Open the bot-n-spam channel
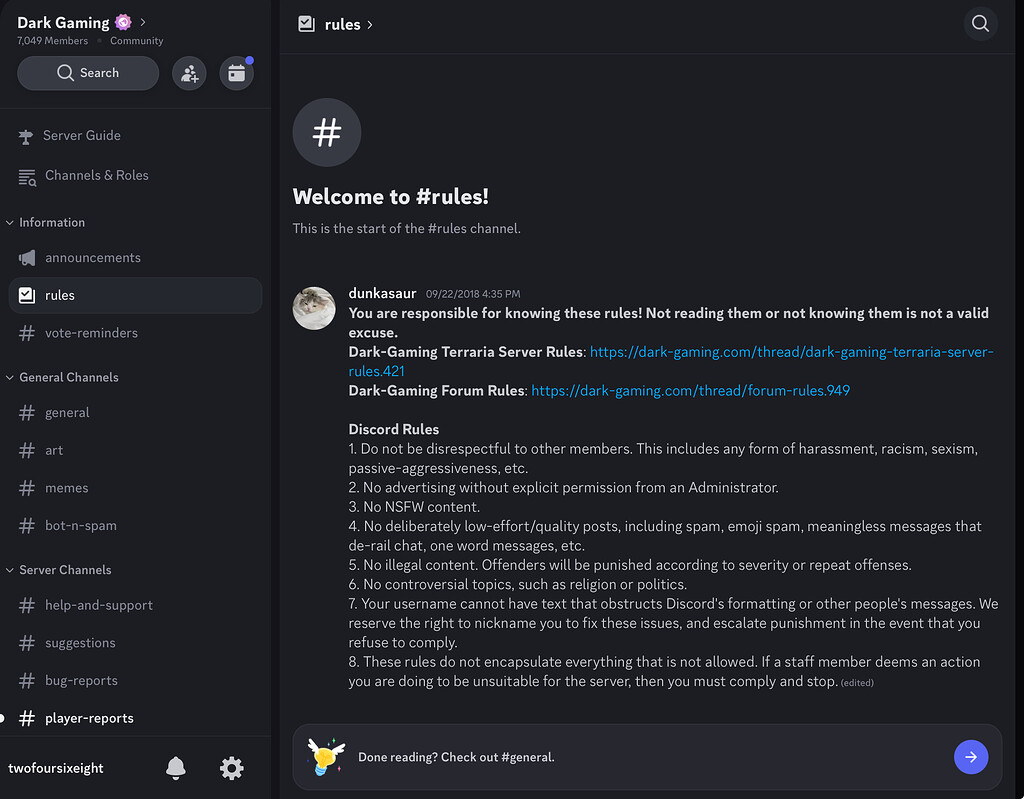 (x=80, y=526)
